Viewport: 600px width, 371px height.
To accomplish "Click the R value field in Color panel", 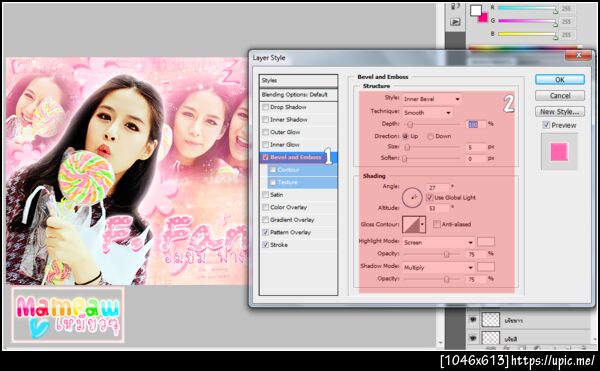I will tap(567, 8).
